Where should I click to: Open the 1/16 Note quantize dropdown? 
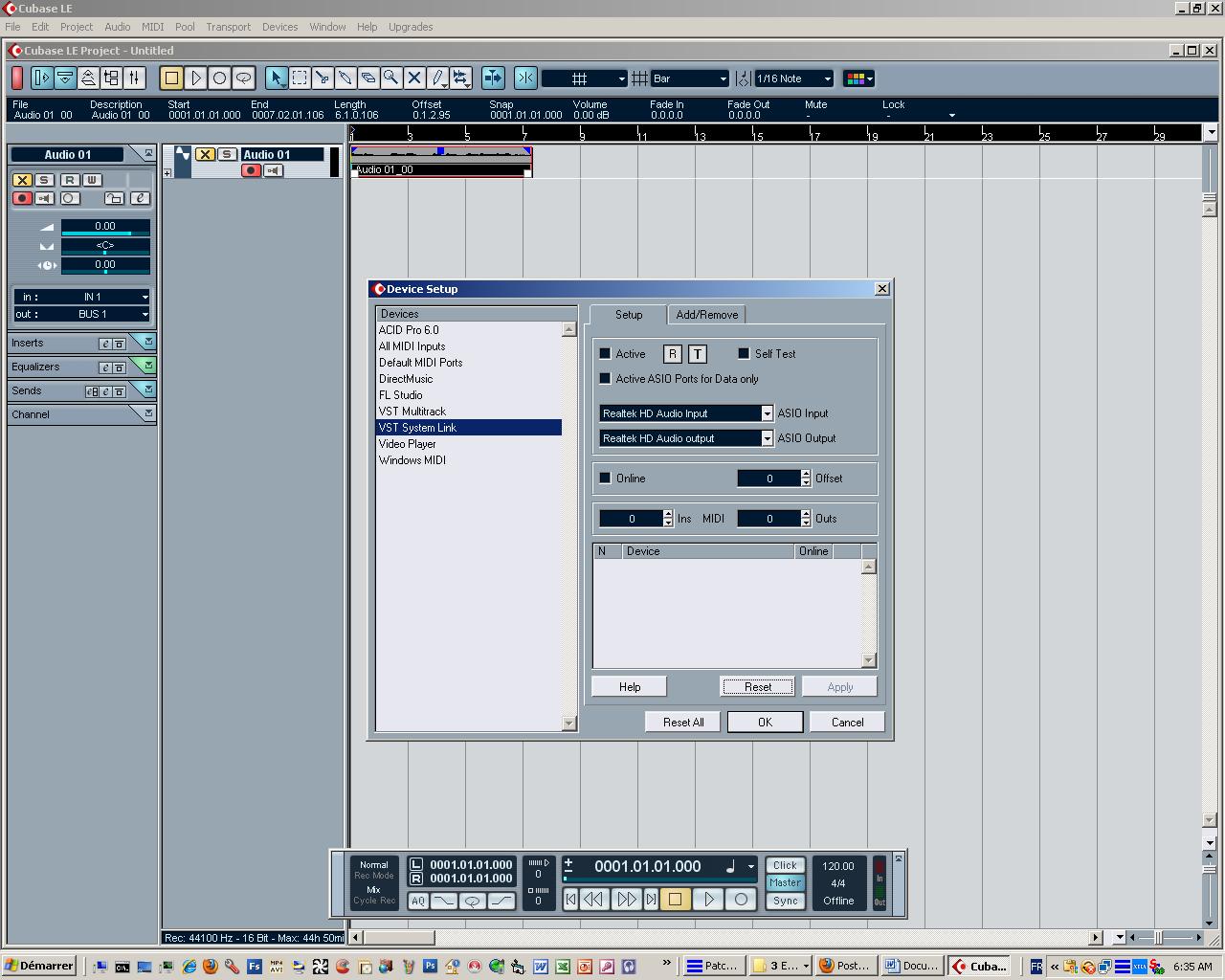tap(793, 78)
